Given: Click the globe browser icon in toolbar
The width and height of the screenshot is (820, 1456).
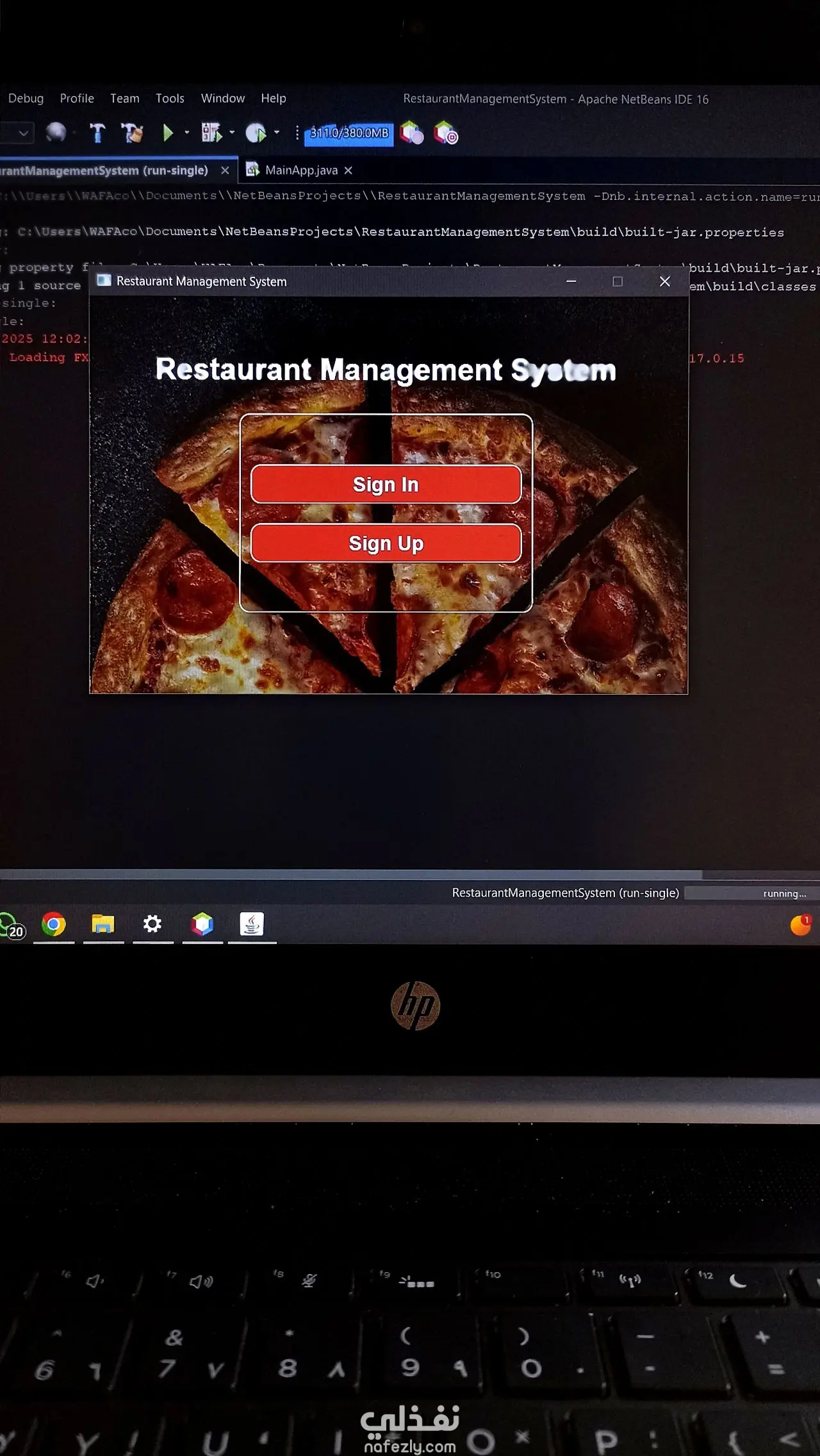Looking at the screenshot, I should [x=56, y=133].
